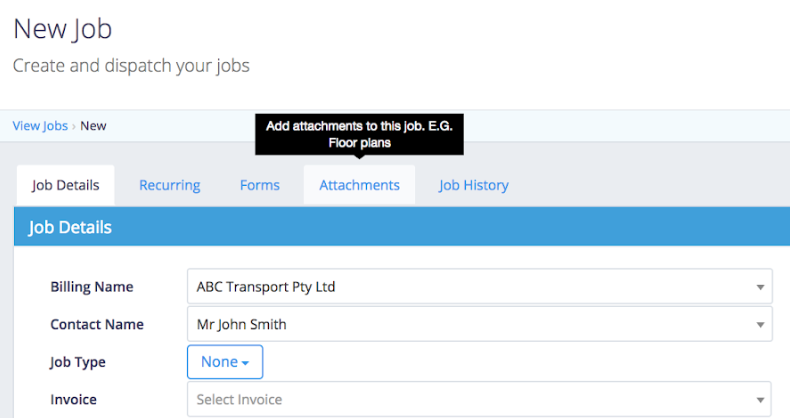790x418 pixels.
Task: Click the ABC Transport Pty Ltd billing field
Action: pyautogui.click(x=480, y=287)
